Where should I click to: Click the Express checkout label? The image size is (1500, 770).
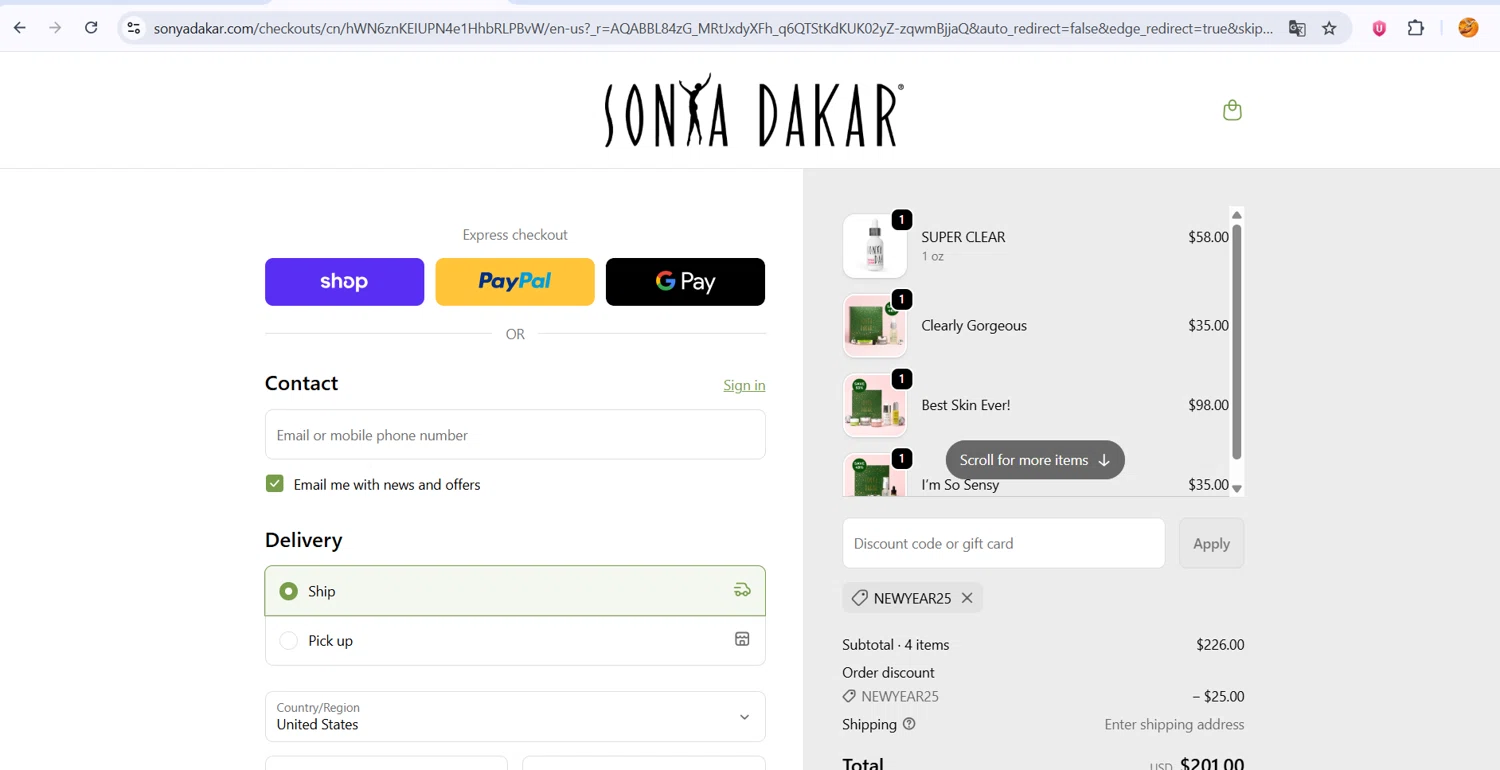point(515,235)
